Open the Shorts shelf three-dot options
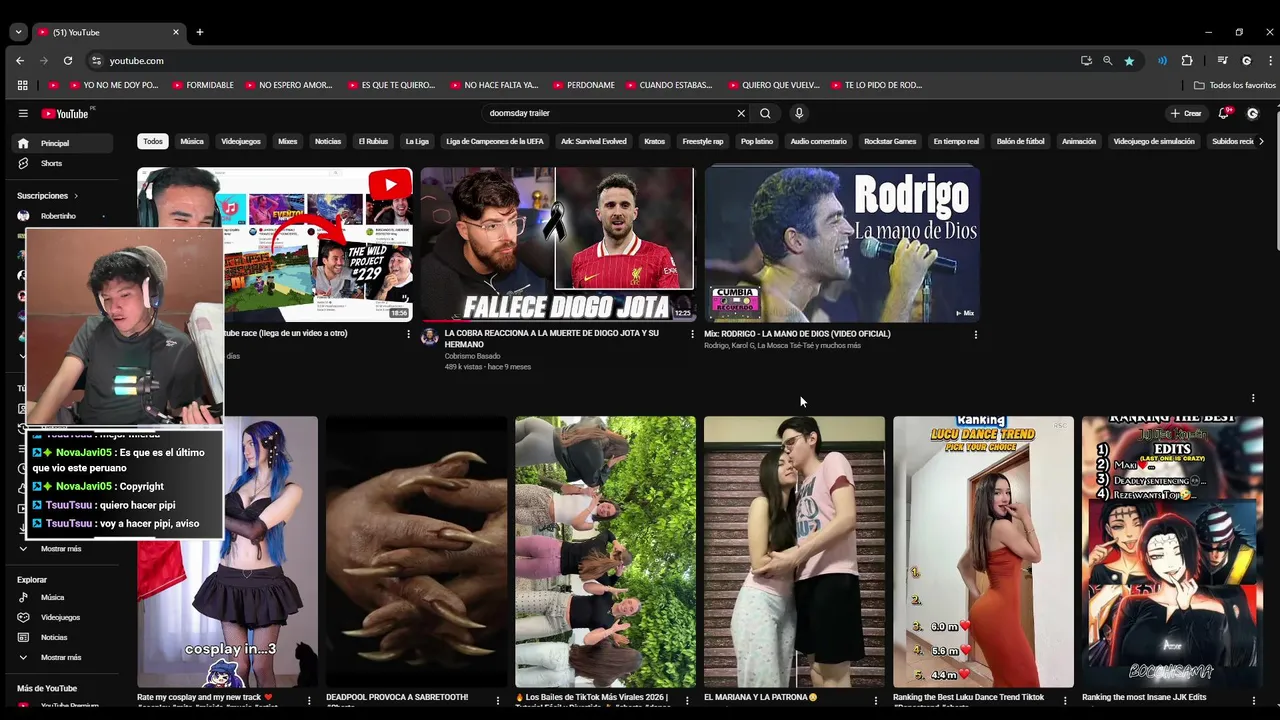 click(x=1253, y=398)
